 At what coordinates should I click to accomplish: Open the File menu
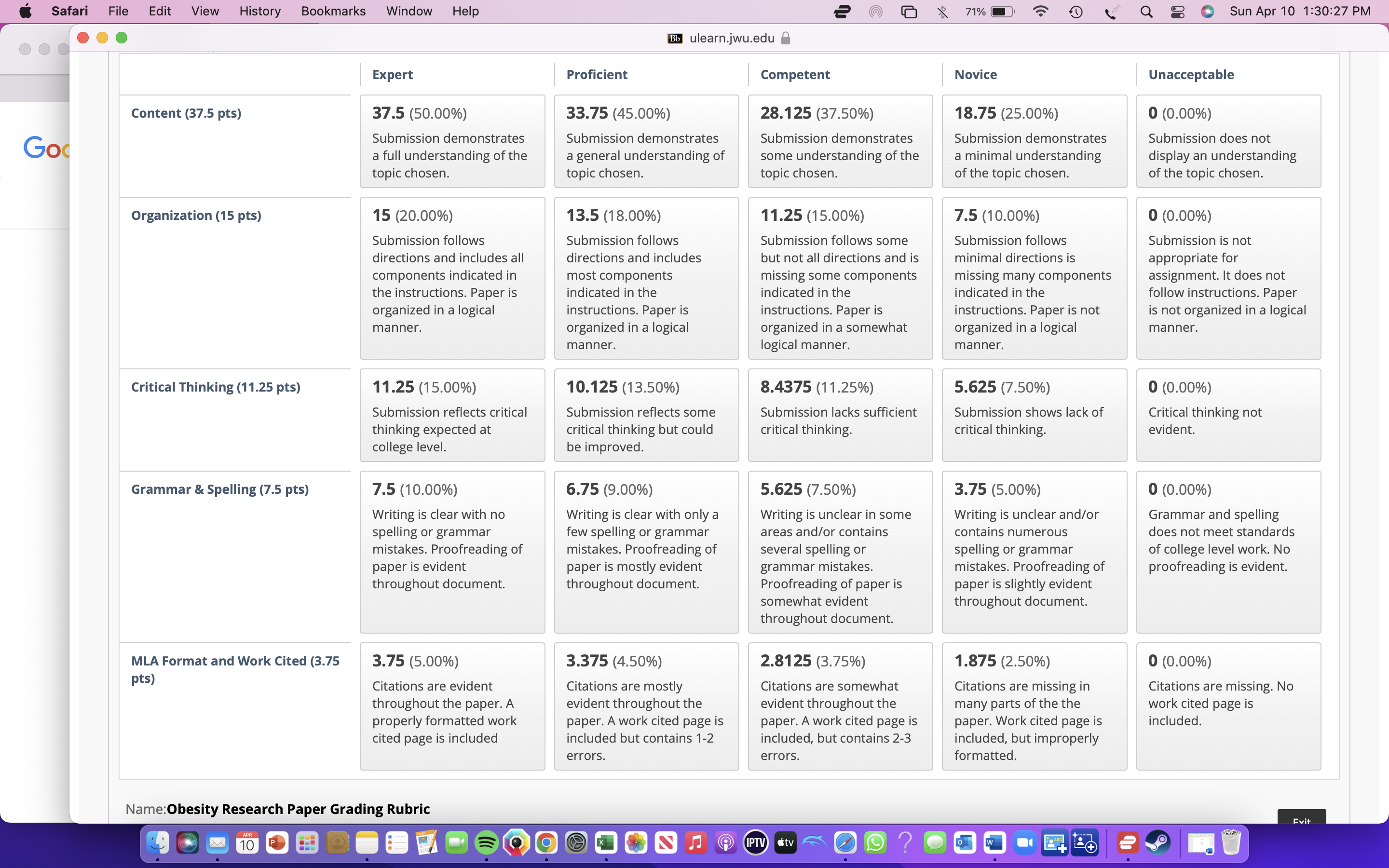(118, 12)
